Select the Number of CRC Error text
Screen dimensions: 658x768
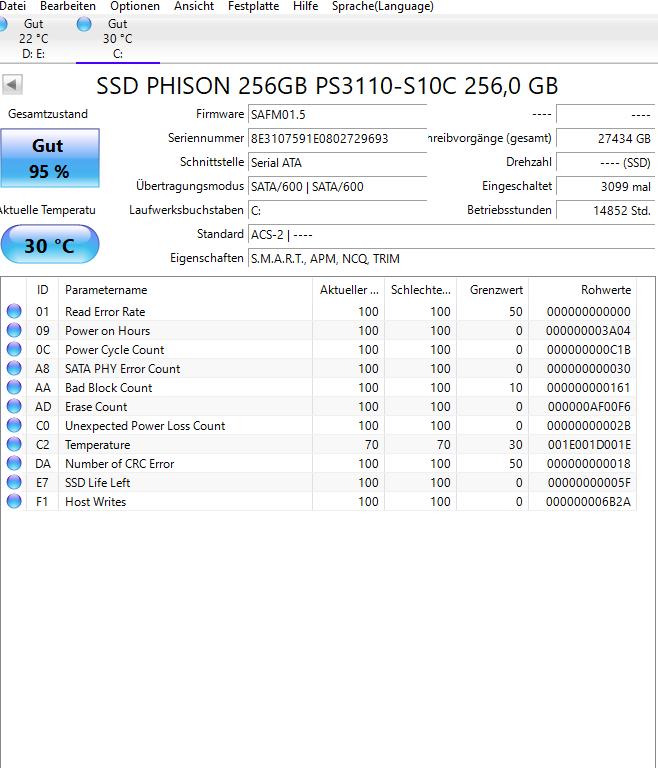point(120,463)
